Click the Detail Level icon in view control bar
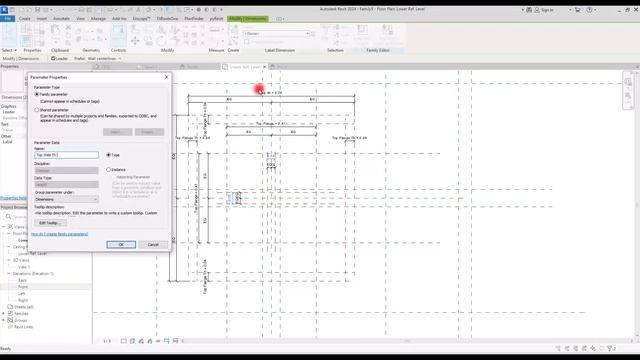640x360 pixels. 123,341
